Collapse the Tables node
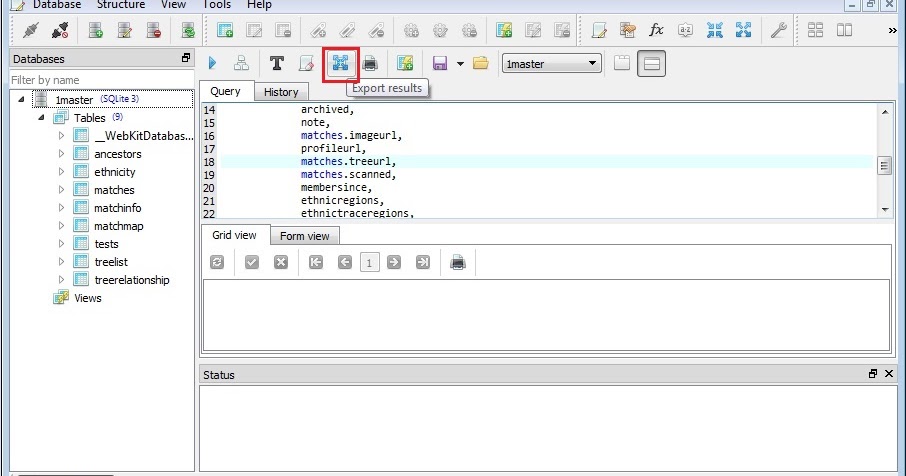Viewport: 906px width, 476px height. [x=41, y=117]
